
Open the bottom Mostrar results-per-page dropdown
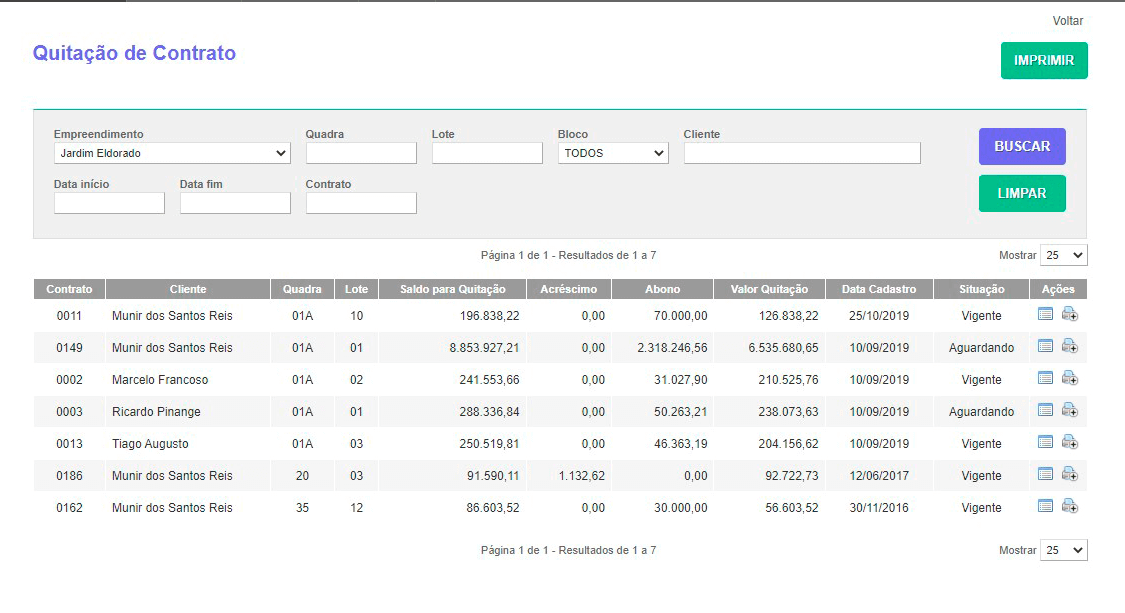(1063, 550)
